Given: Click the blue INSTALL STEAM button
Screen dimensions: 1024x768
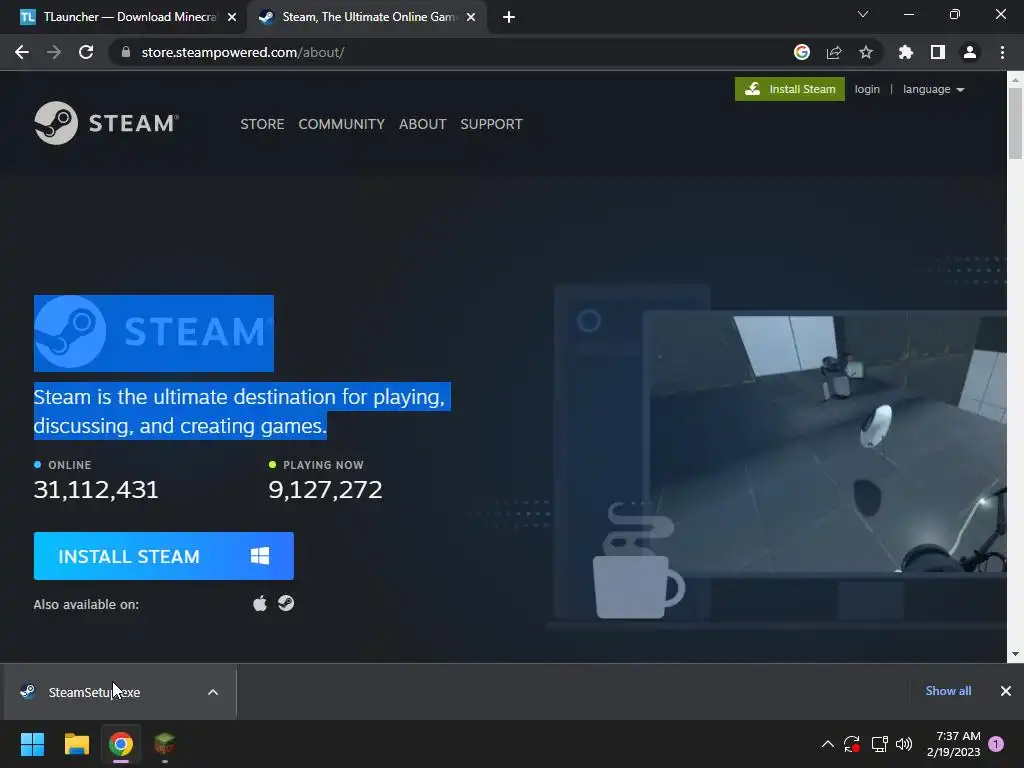Looking at the screenshot, I should click(x=163, y=556).
